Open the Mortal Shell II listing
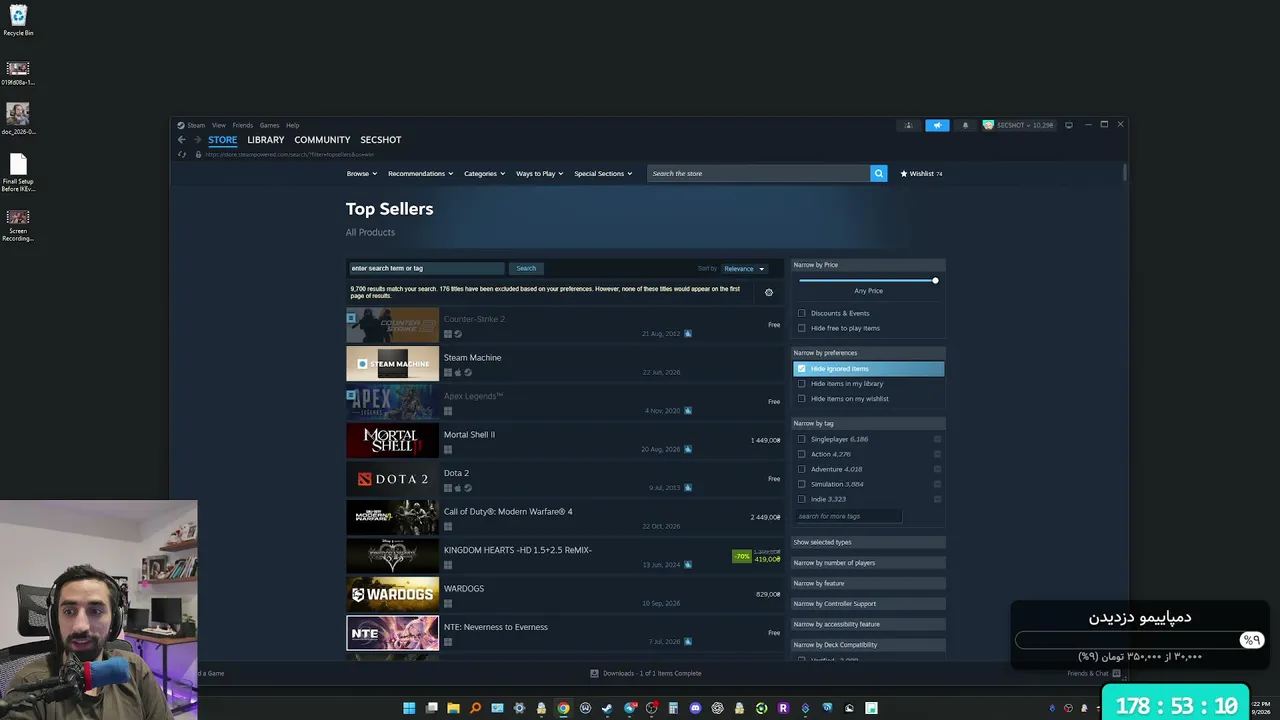The image size is (1280, 720). (565, 441)
